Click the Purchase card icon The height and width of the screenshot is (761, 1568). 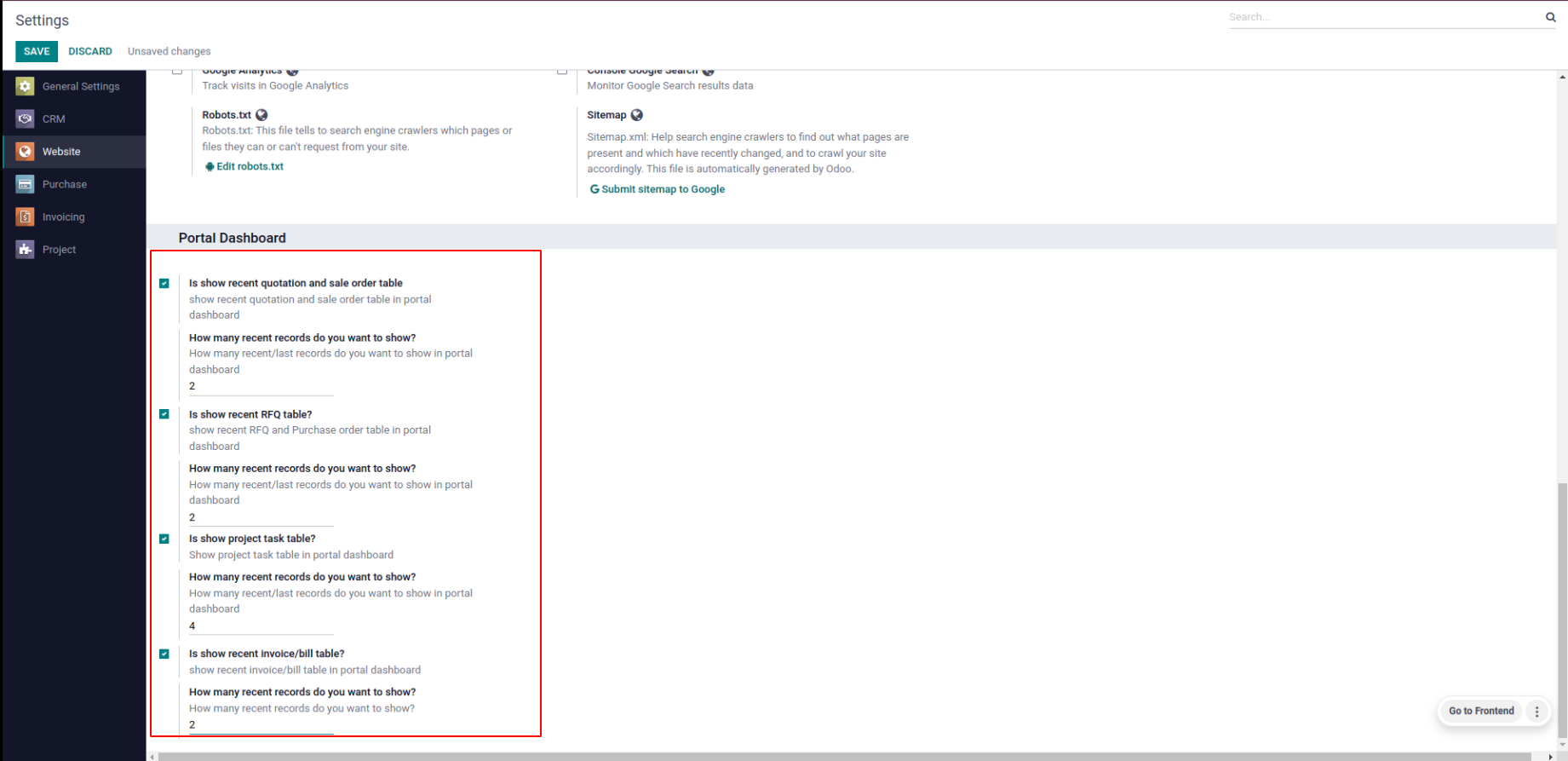pos(25,184)
